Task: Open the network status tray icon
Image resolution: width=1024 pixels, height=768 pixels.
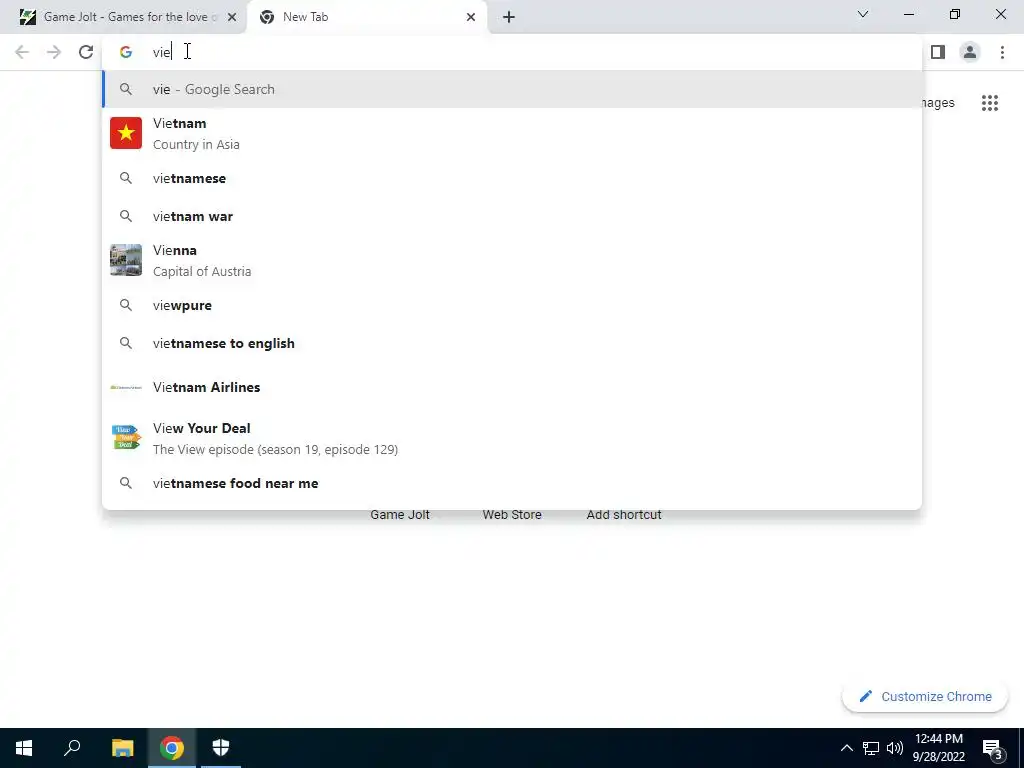Action: [871, 748]
